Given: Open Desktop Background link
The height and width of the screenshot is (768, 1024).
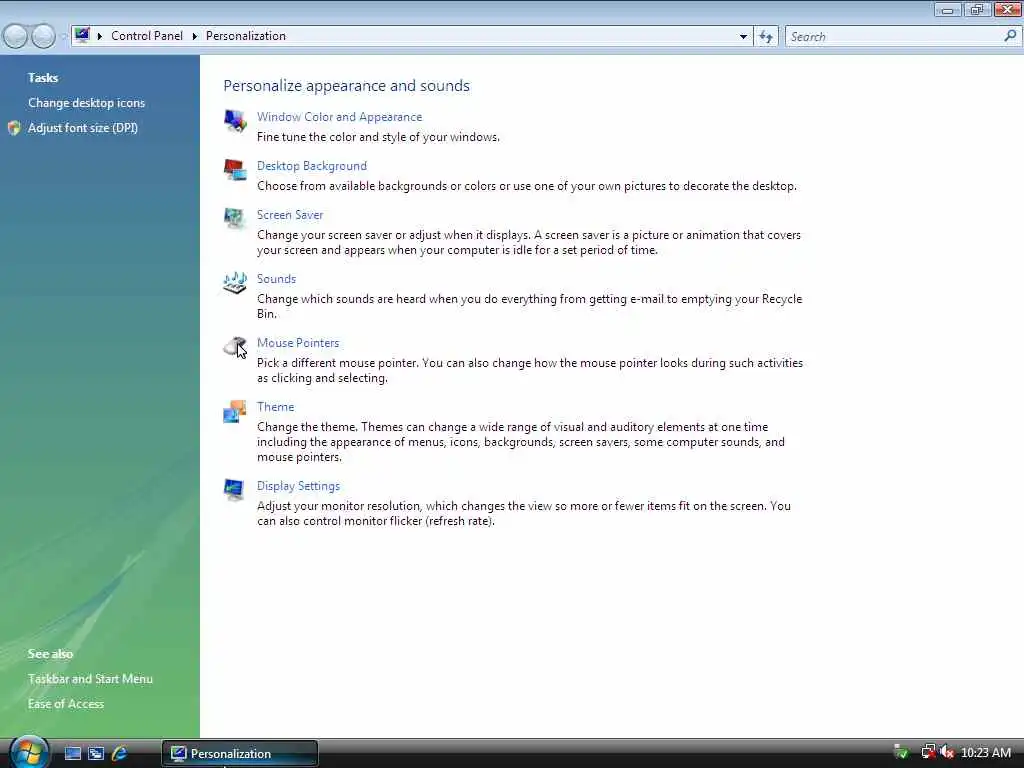Looking at the screenshot, I should coord(312,166).
